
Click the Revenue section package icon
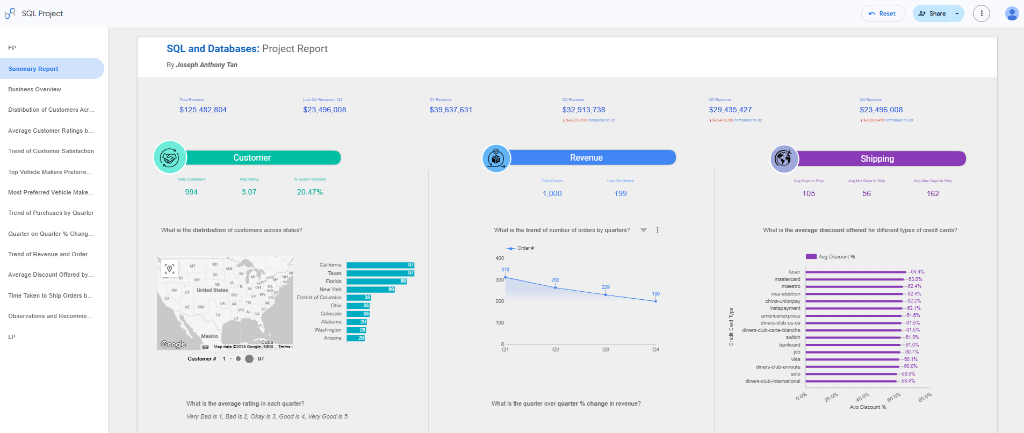pos(496,158)
